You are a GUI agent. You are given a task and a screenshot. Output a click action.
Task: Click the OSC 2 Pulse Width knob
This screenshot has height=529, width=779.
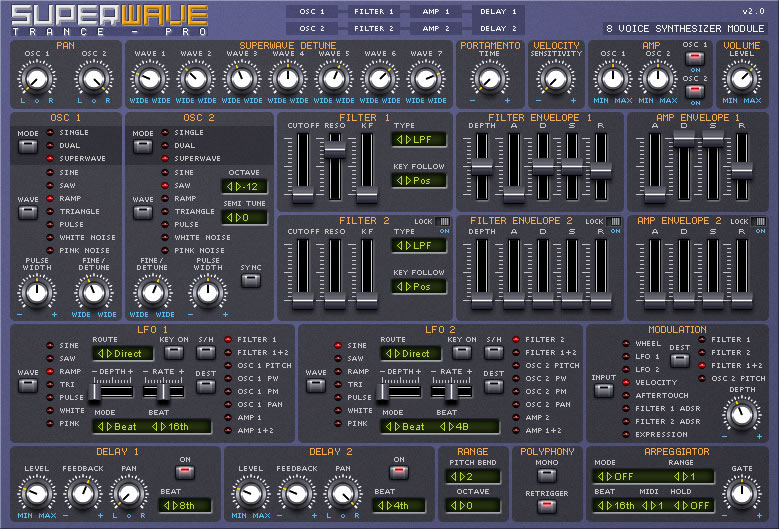coord(208,293)
